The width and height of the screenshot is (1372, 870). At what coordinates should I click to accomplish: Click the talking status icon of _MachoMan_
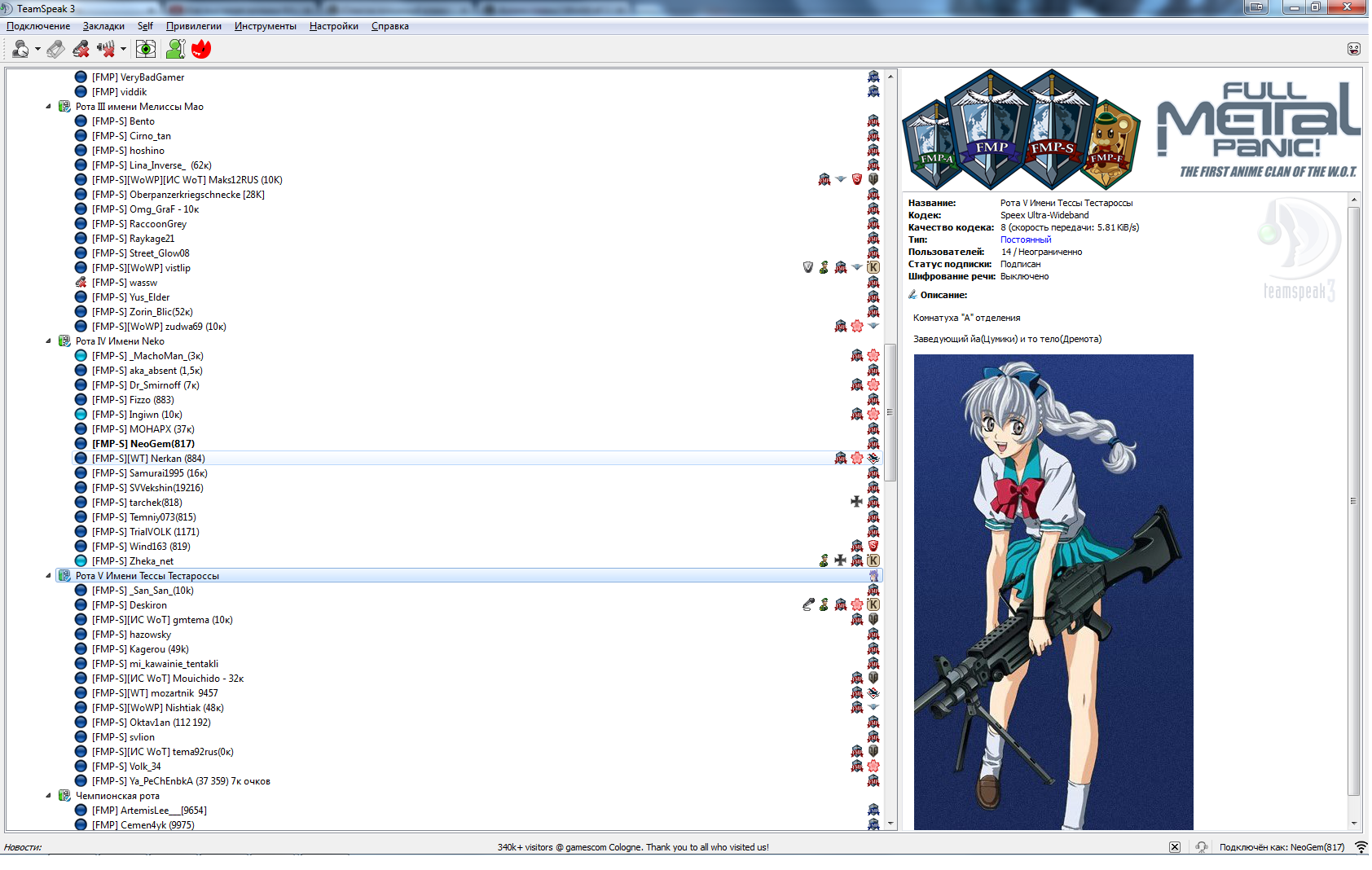click(81, 356)
